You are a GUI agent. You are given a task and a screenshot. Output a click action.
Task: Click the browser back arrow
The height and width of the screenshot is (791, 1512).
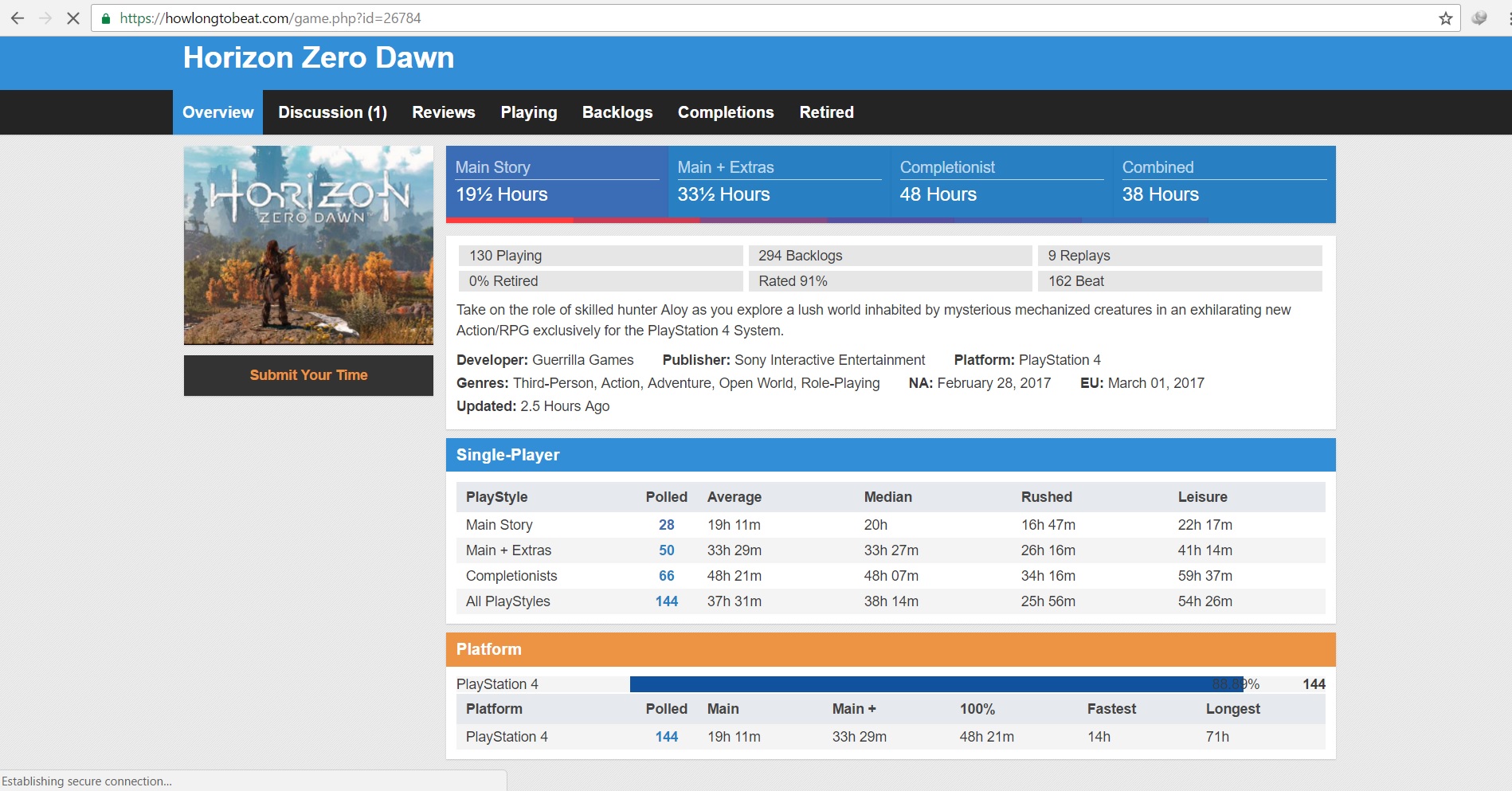(17, 18)
